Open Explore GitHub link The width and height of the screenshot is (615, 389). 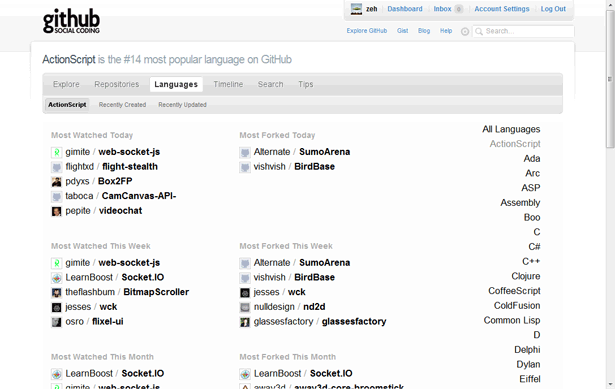[367, 31]
